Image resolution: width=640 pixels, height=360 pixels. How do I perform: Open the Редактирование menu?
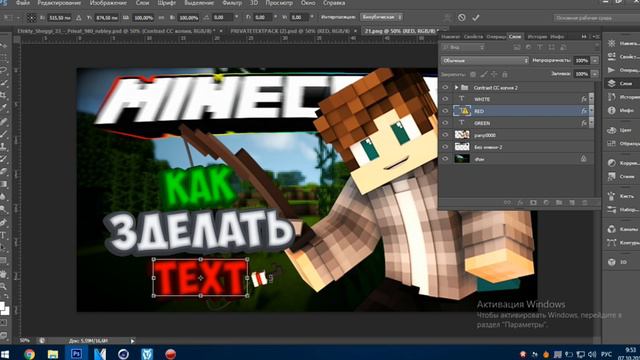click(59, 3)
